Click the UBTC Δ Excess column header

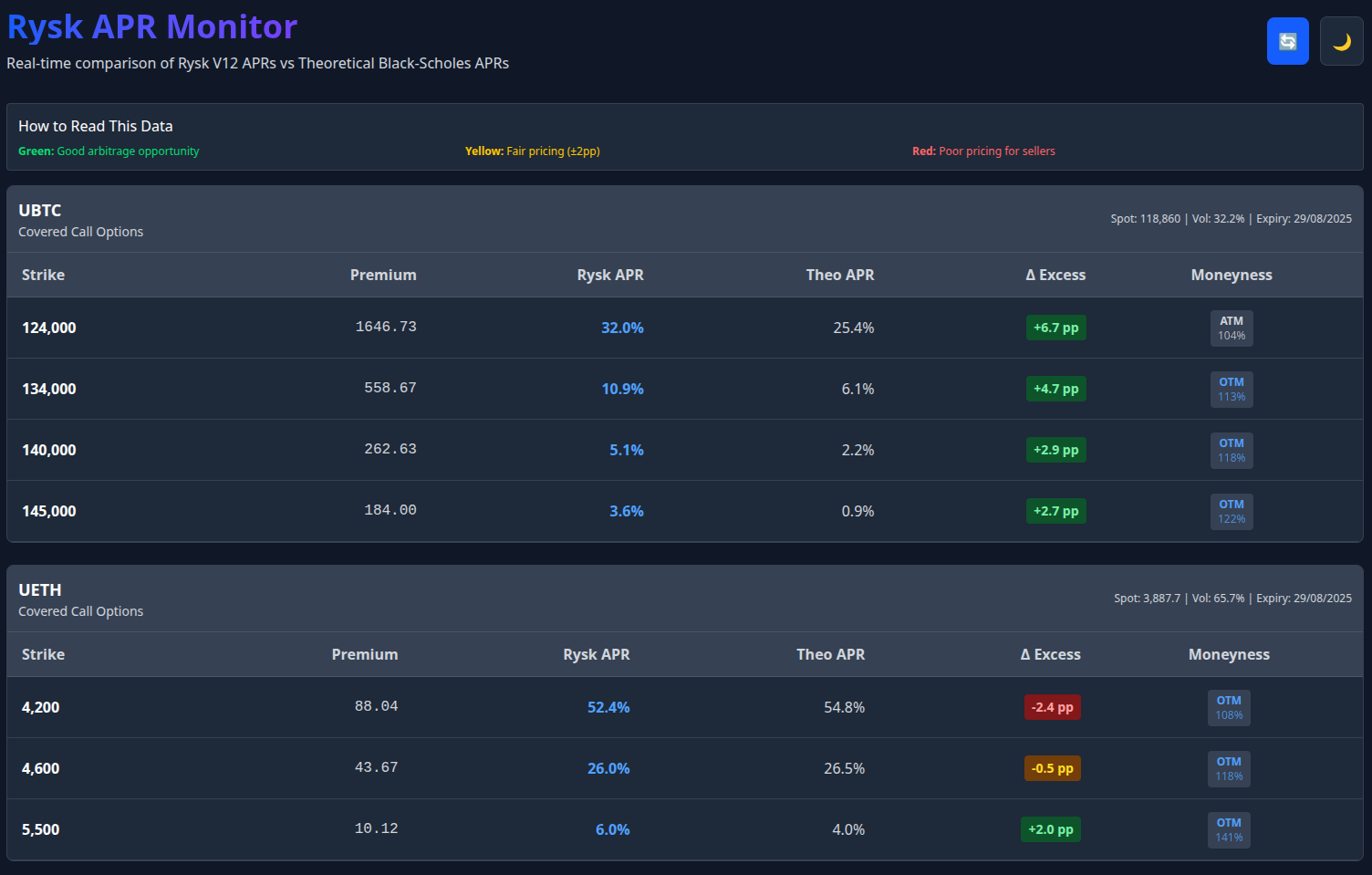(x=1055, y=275)
